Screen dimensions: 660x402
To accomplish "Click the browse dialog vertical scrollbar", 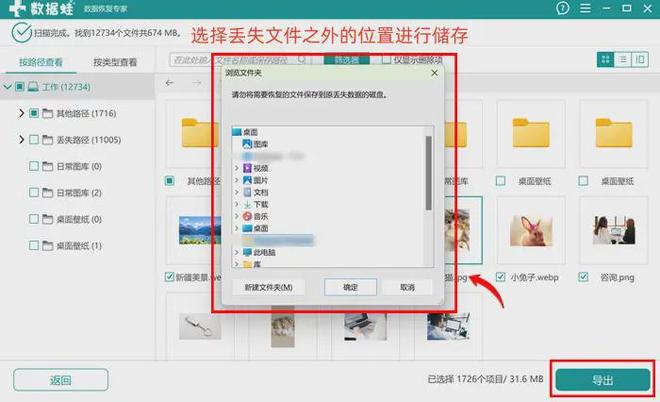I will point(428,173).
